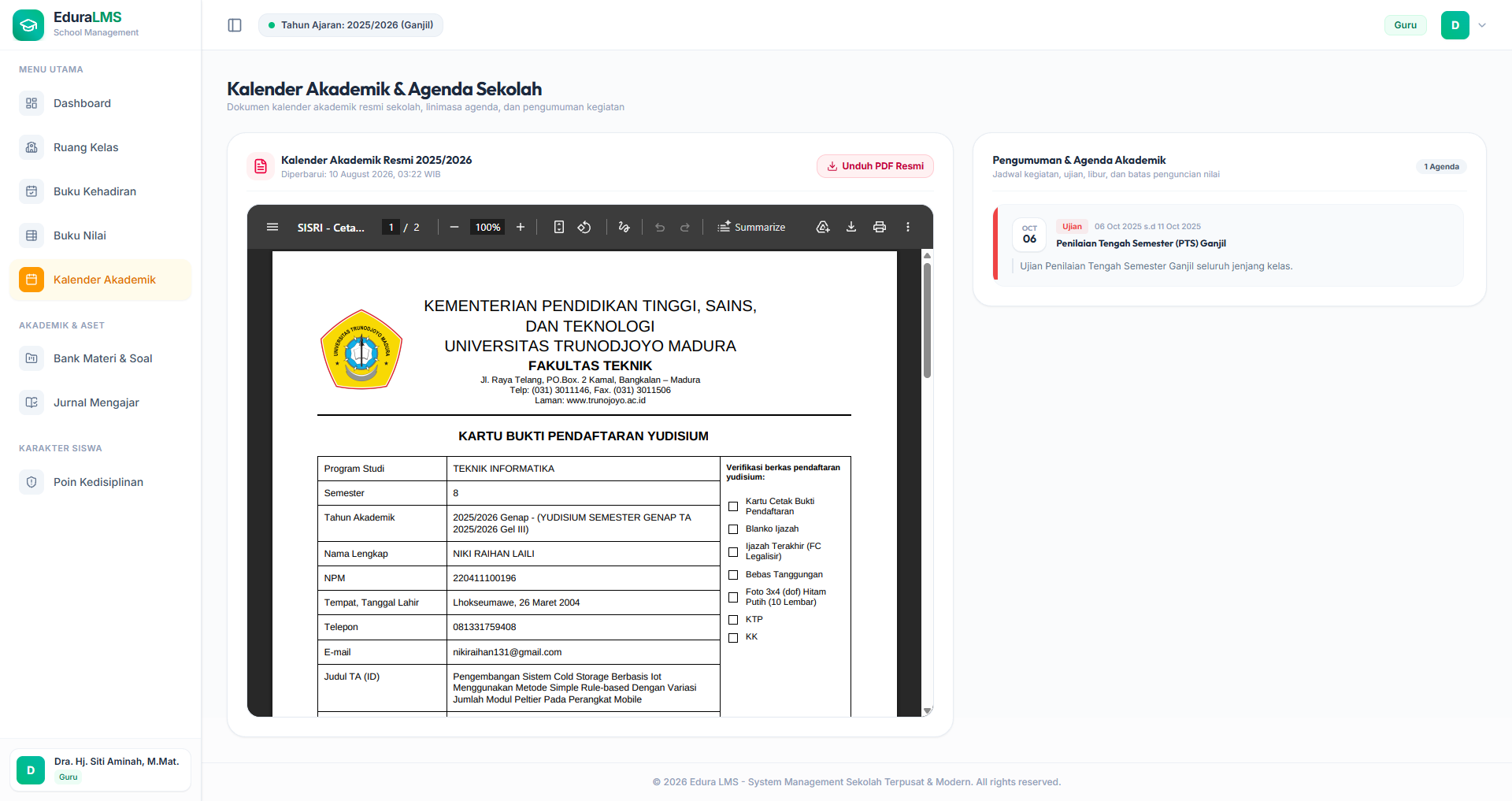Zoom in the PDF with plus icon

tap(521, 227)
